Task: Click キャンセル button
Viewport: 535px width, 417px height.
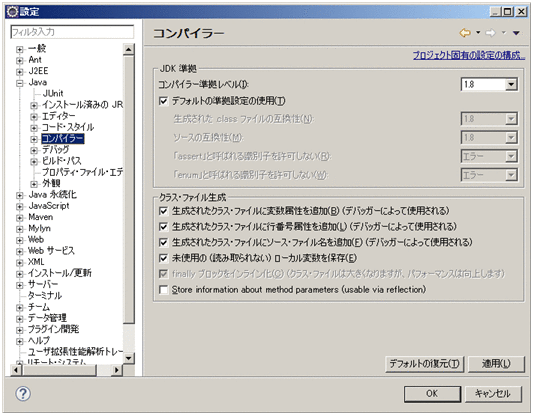Action: pos(493,394)
